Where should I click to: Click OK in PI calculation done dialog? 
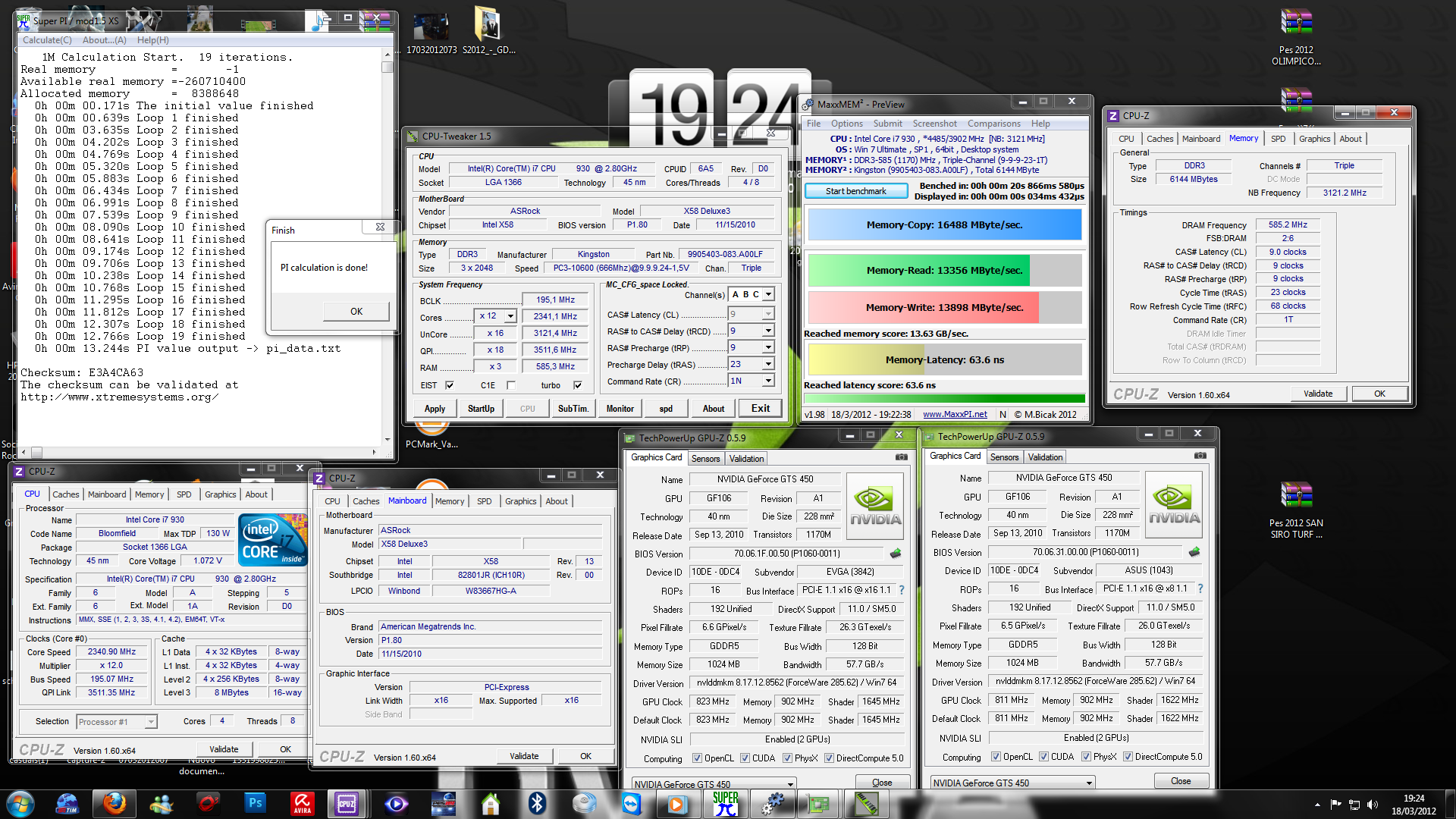tap(356, 312)
